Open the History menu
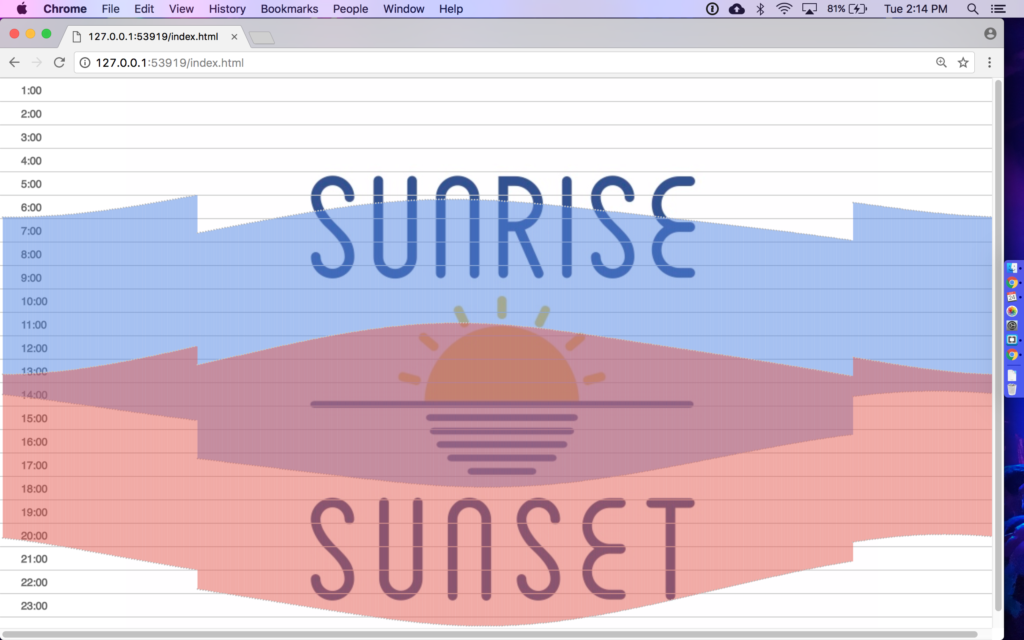Viewport: 1024px width, 640px height. (x=227, y=9)
